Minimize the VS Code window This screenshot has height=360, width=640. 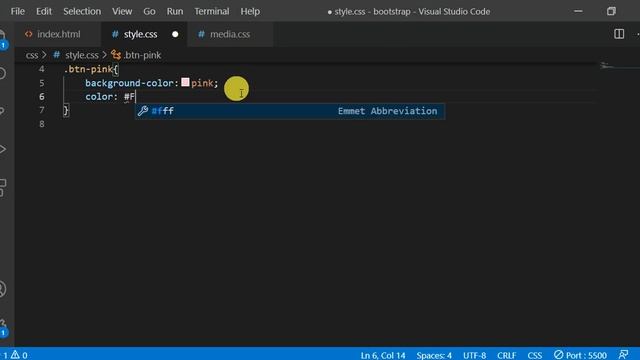(x=578, y=11)
